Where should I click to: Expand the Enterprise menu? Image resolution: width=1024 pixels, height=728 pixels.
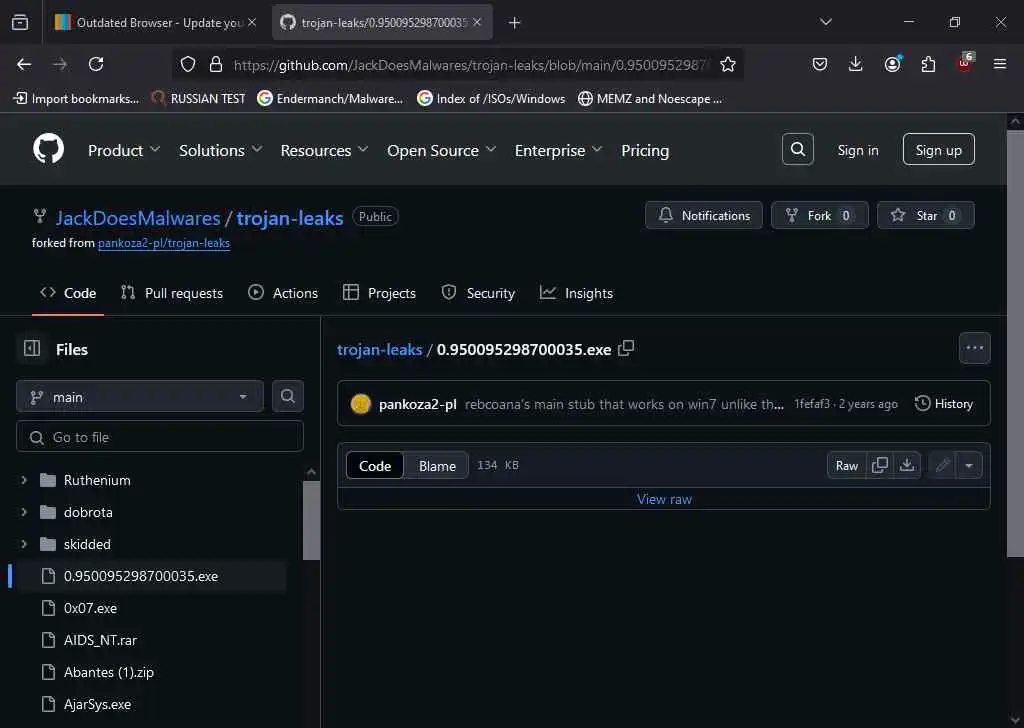click(558, 150)
